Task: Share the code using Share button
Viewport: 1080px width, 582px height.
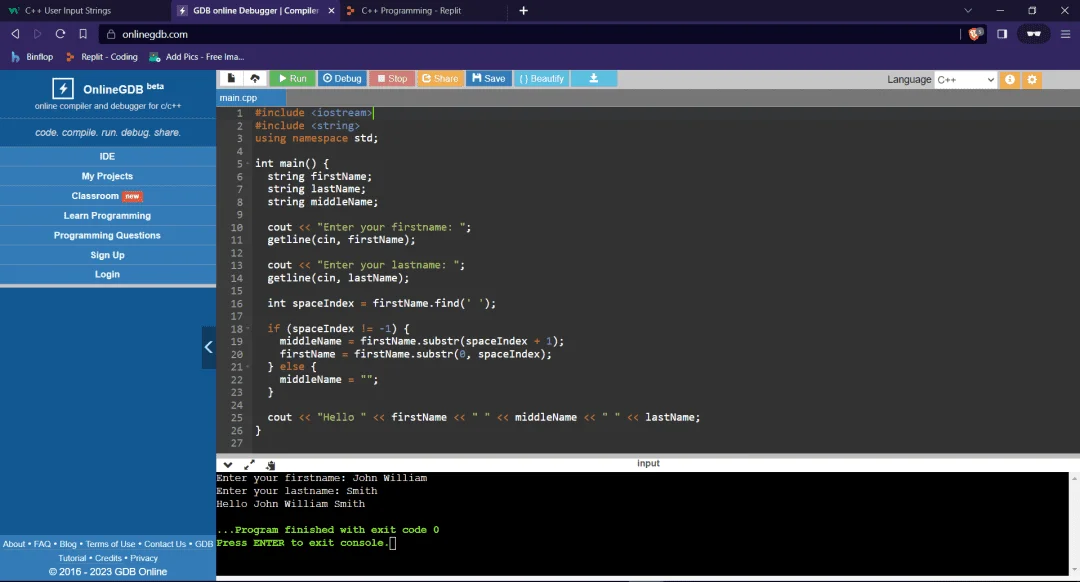Action: pos(439,79)
